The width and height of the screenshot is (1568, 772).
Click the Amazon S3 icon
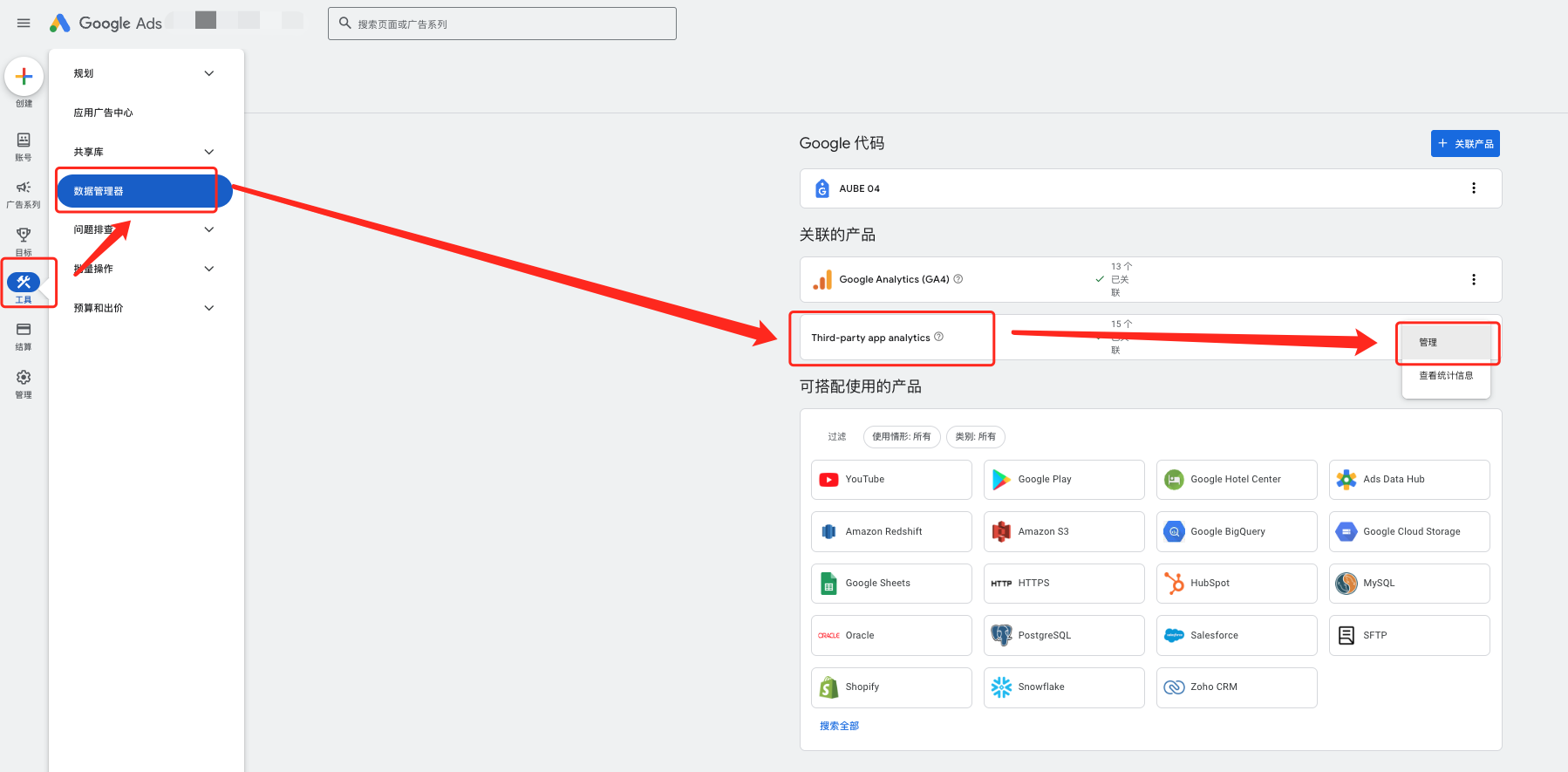tap(1001, 531)
